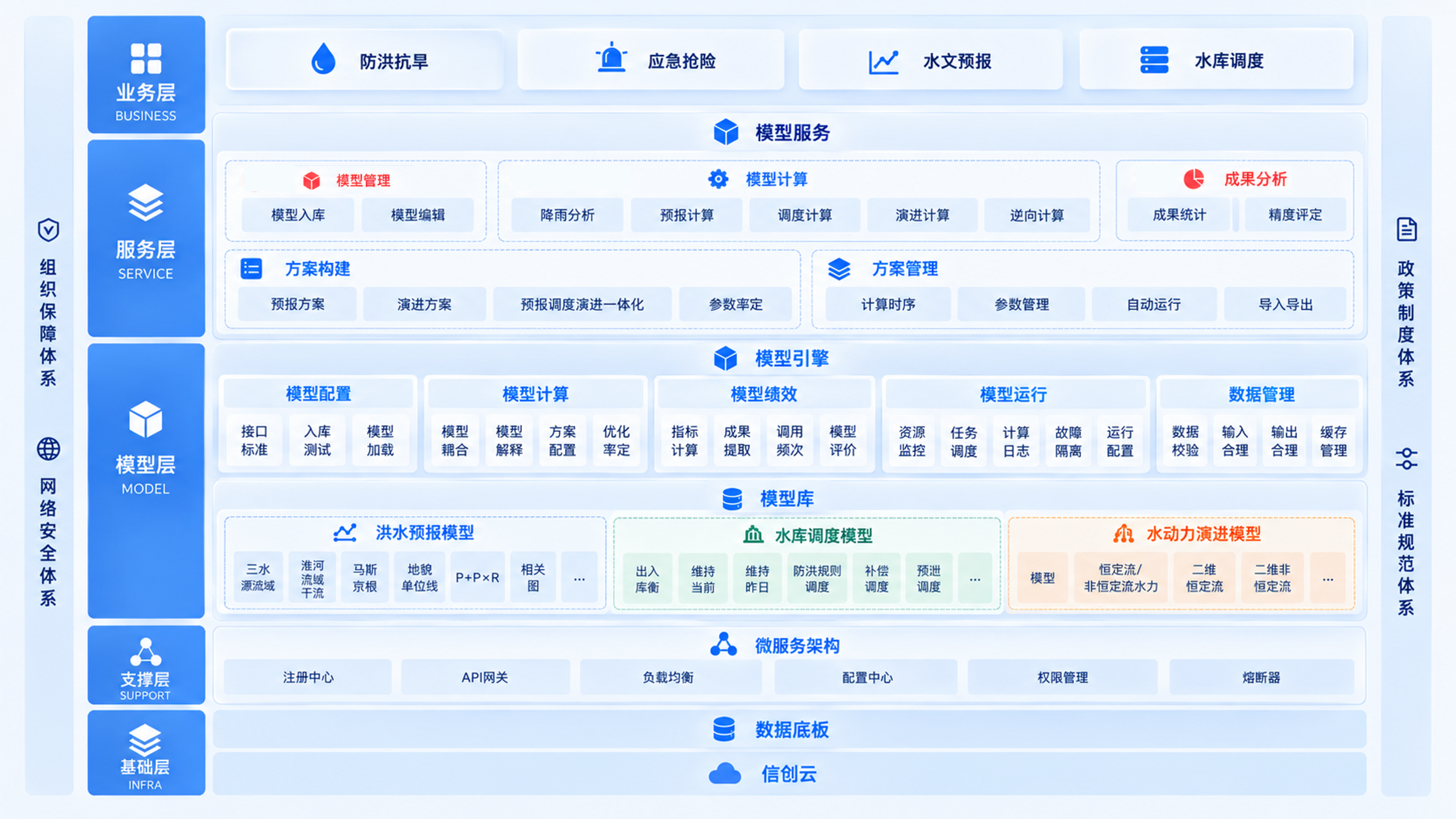Click the layers icon beside 方案管理
Image resolution: width=1456 pixels, height=819 pixels.
(x=839, y=269)
